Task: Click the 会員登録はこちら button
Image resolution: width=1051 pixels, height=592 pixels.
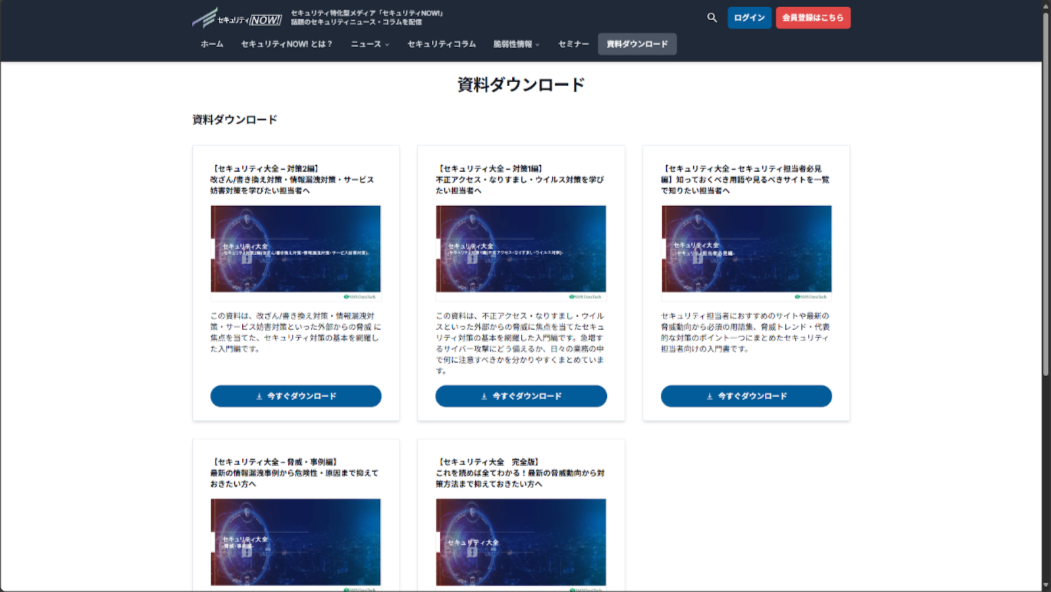Action: [x=813, y=18]
